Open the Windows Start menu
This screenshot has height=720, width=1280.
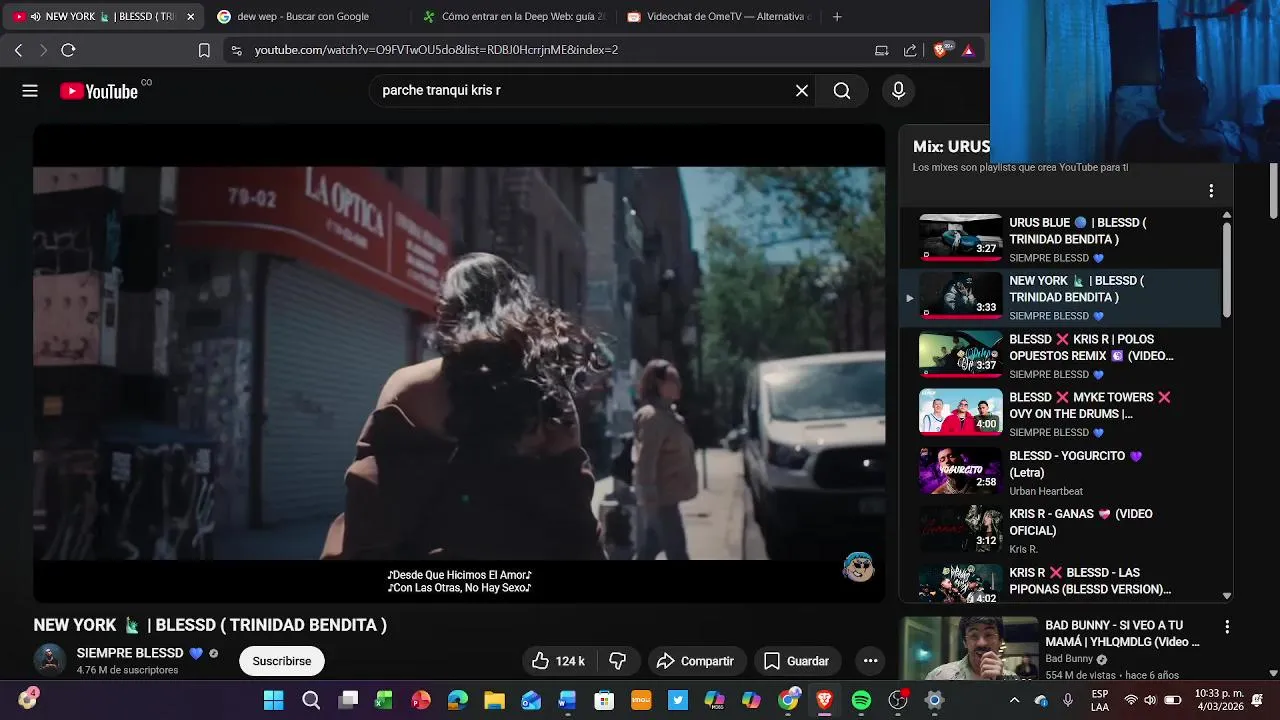coord(273,700)
